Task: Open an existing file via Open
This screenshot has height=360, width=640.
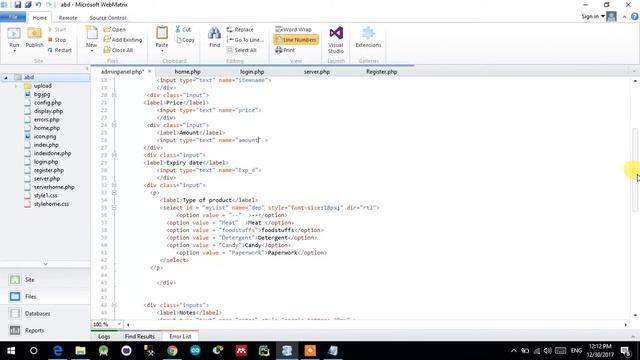Action: point(115,29)
